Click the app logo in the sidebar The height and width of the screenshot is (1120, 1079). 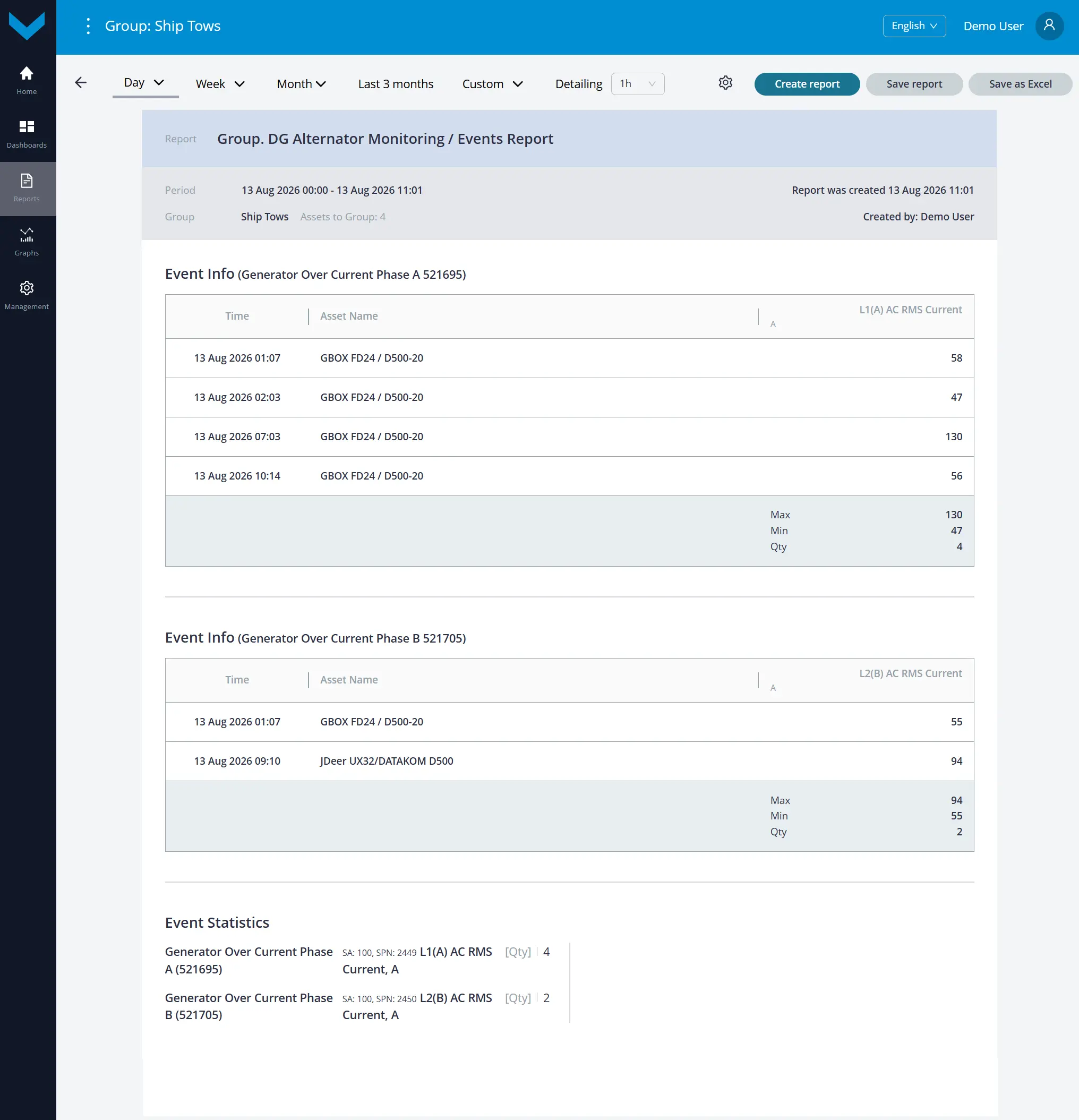click(27, 25)
